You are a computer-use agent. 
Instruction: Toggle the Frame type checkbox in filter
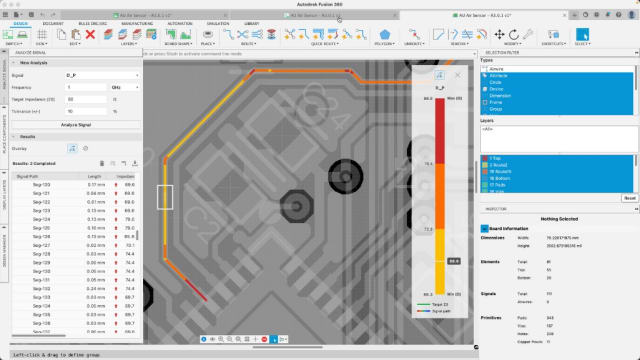tap(485, 102)
